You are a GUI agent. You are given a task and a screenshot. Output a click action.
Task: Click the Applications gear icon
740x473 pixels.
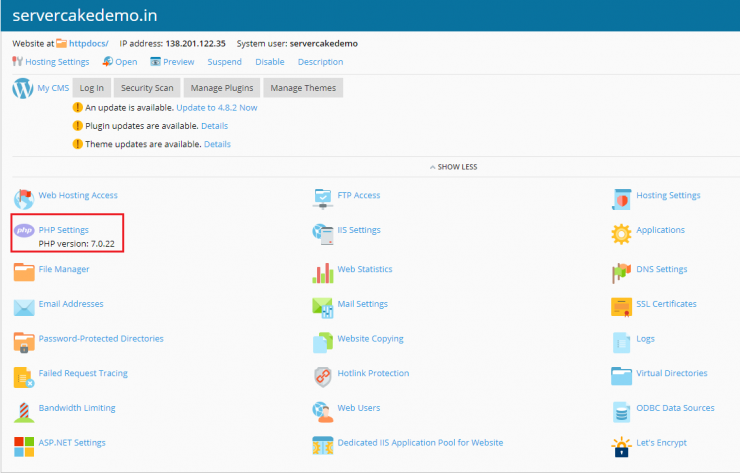pos(621,234)
